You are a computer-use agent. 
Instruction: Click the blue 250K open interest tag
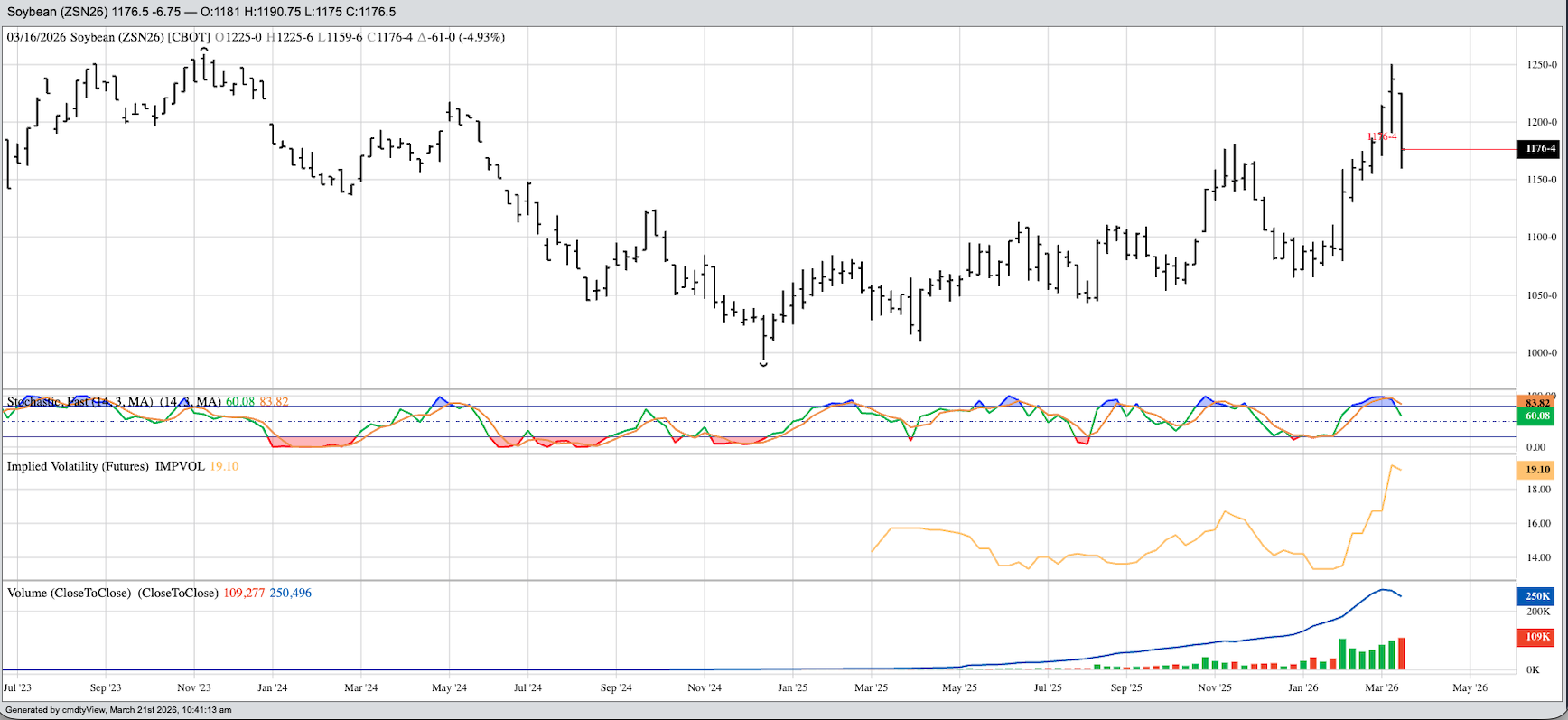coord(1537,596)
